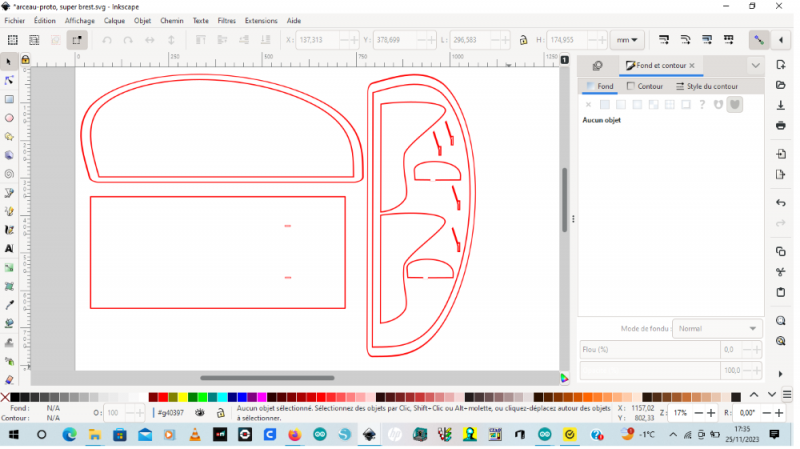This screenshot has width=800, height=449.
Task: Select the Eraser tool
Action: pos(9,380)
